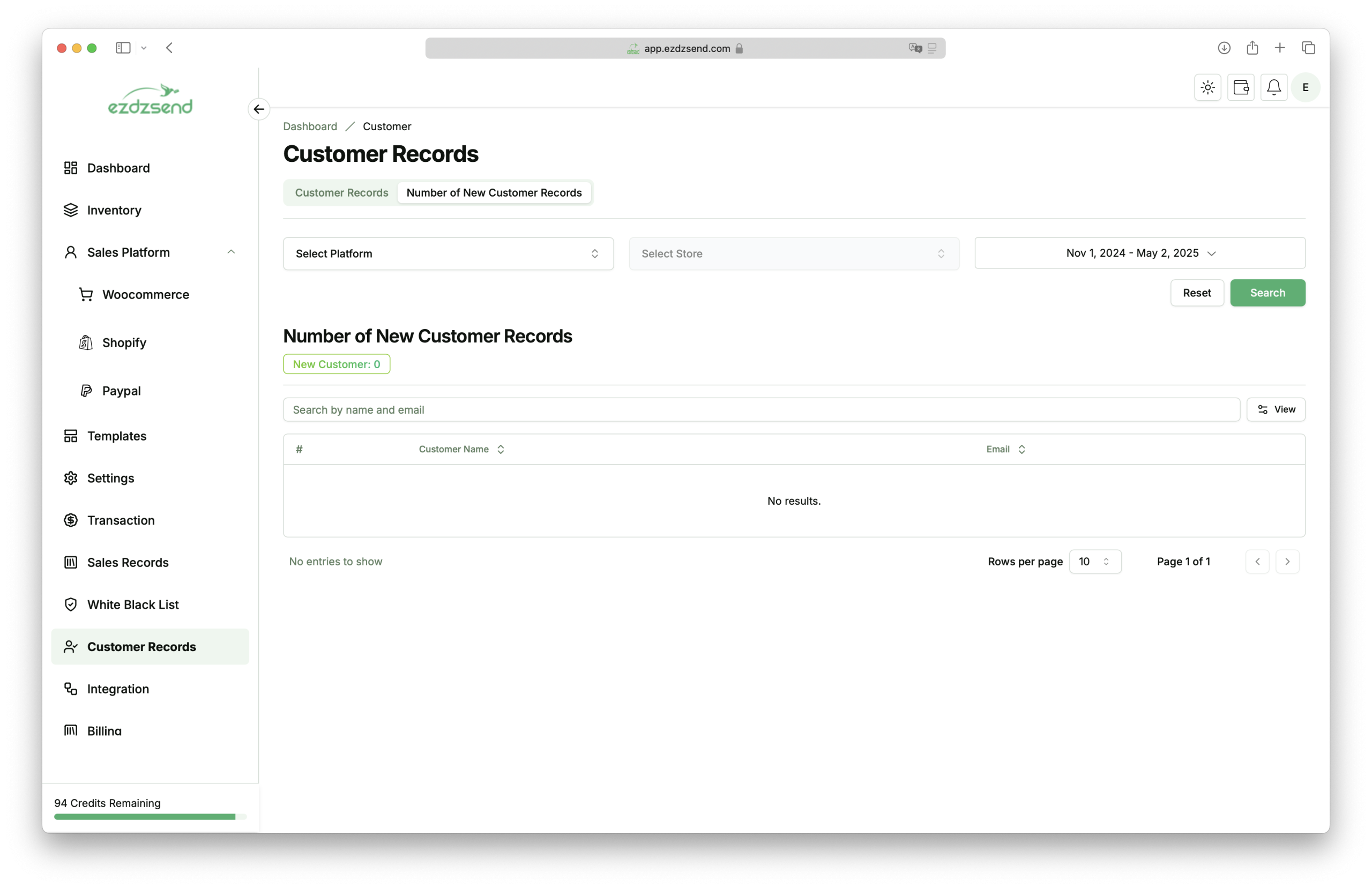Open the Integration sidebar item
The image size is (1372, 889).
[117, 689]
